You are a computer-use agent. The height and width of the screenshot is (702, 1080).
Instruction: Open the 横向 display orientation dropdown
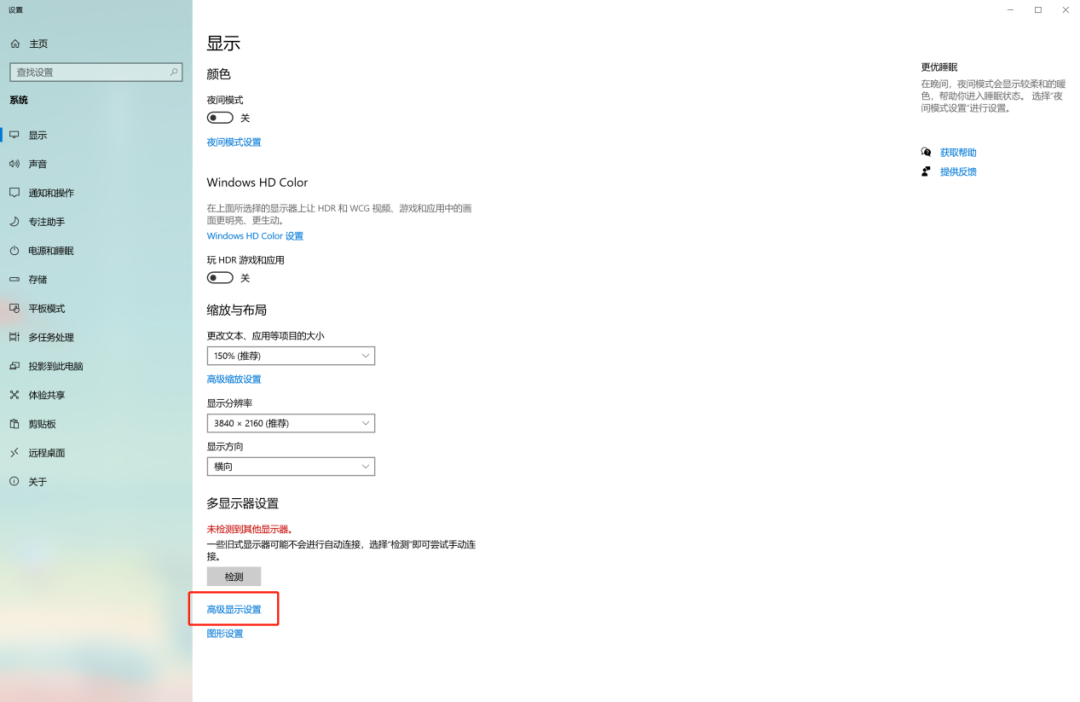click(x=291, y=466)
